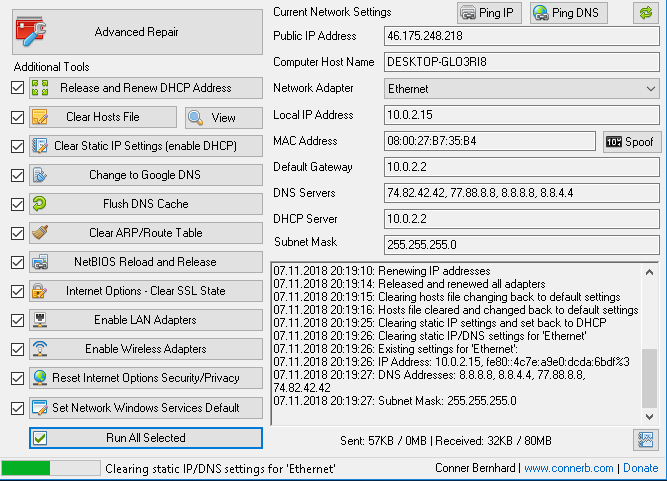Click the DNS Servers field
This screenshot has width=667, height=481.
pyautogui.click(x=522, y=193)
